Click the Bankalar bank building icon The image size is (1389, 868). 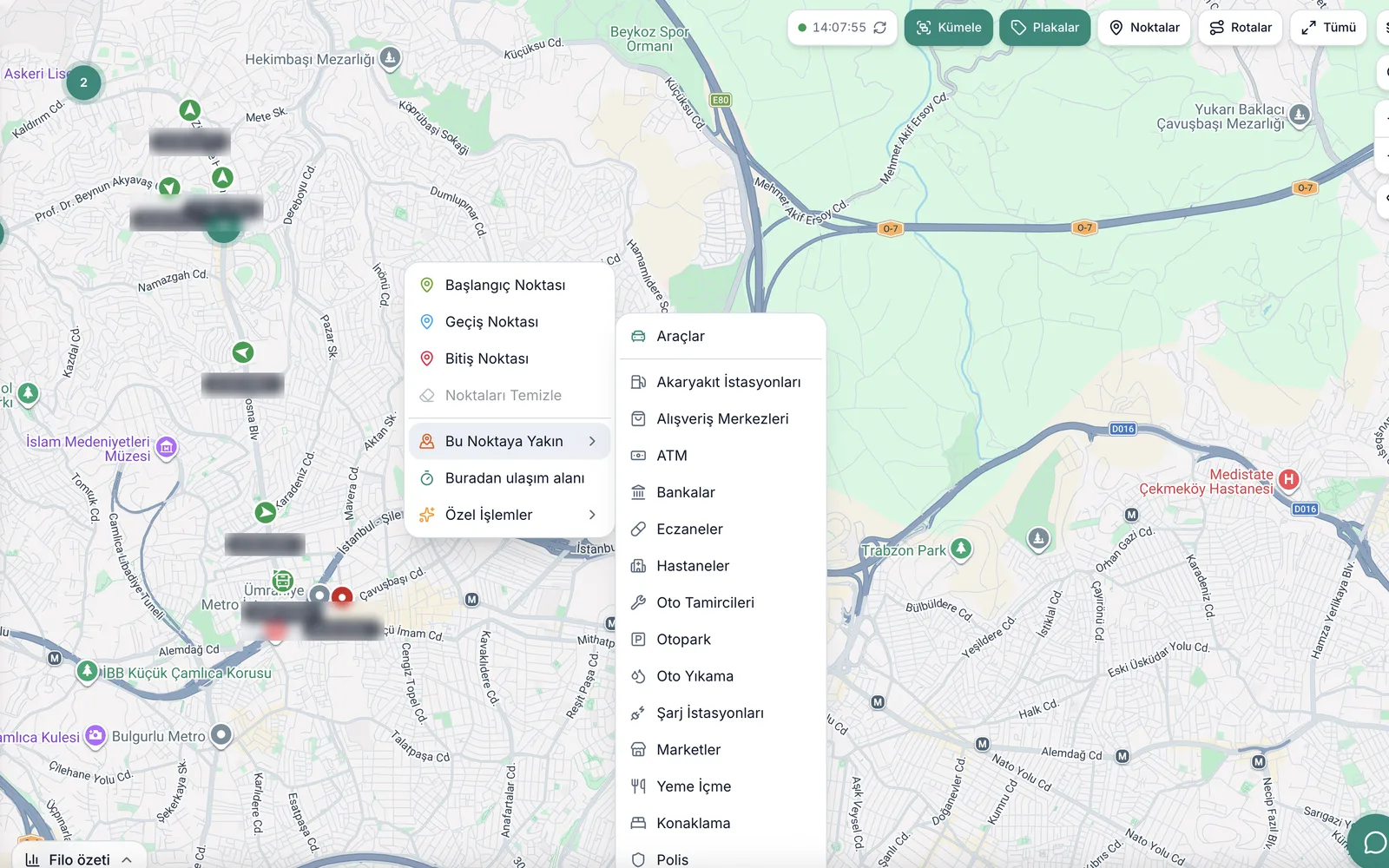click(638, 492)
